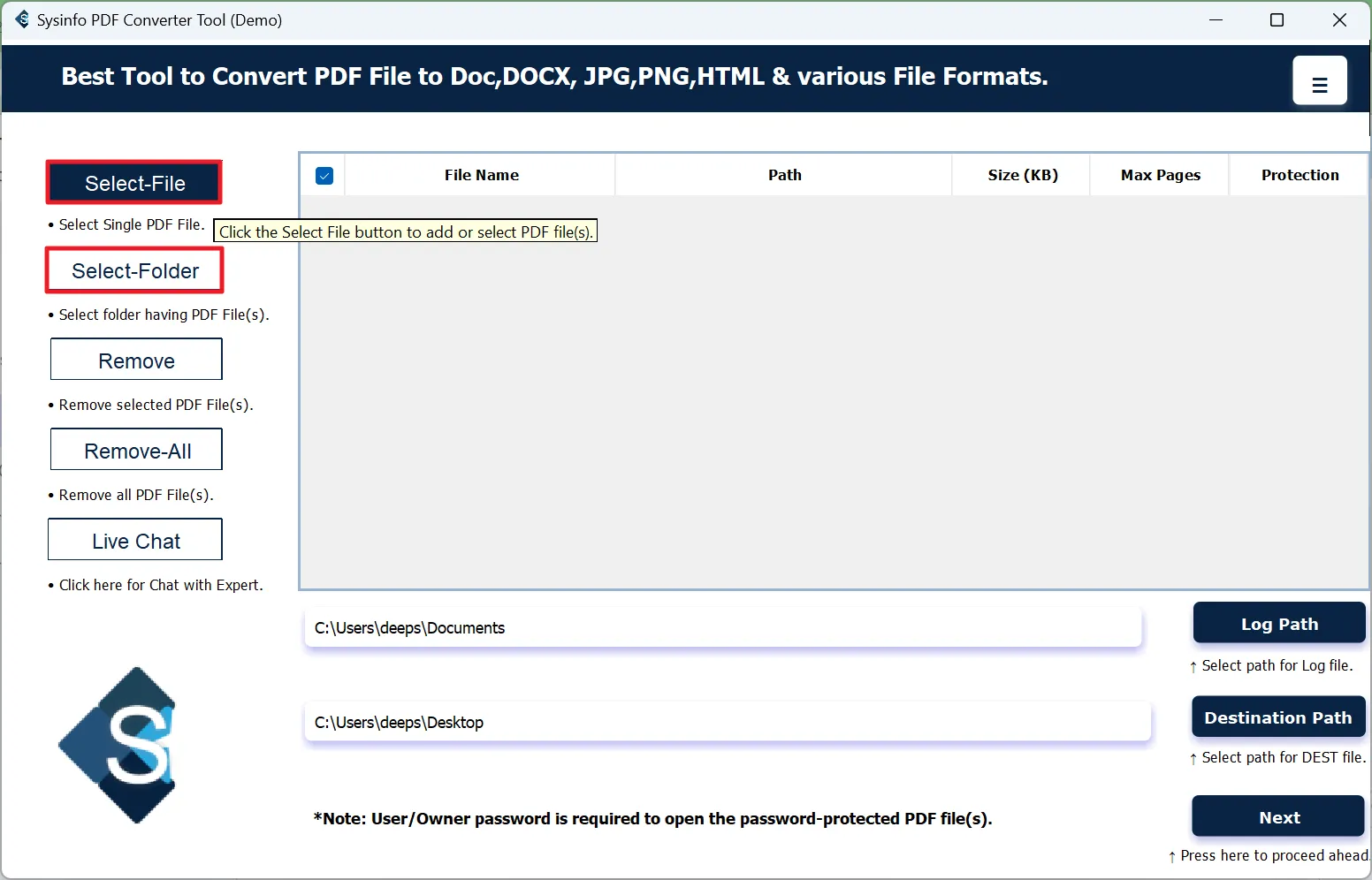1372x880 pixels.
Task: Open Live Chat with expert
Action: pos(135,541)
